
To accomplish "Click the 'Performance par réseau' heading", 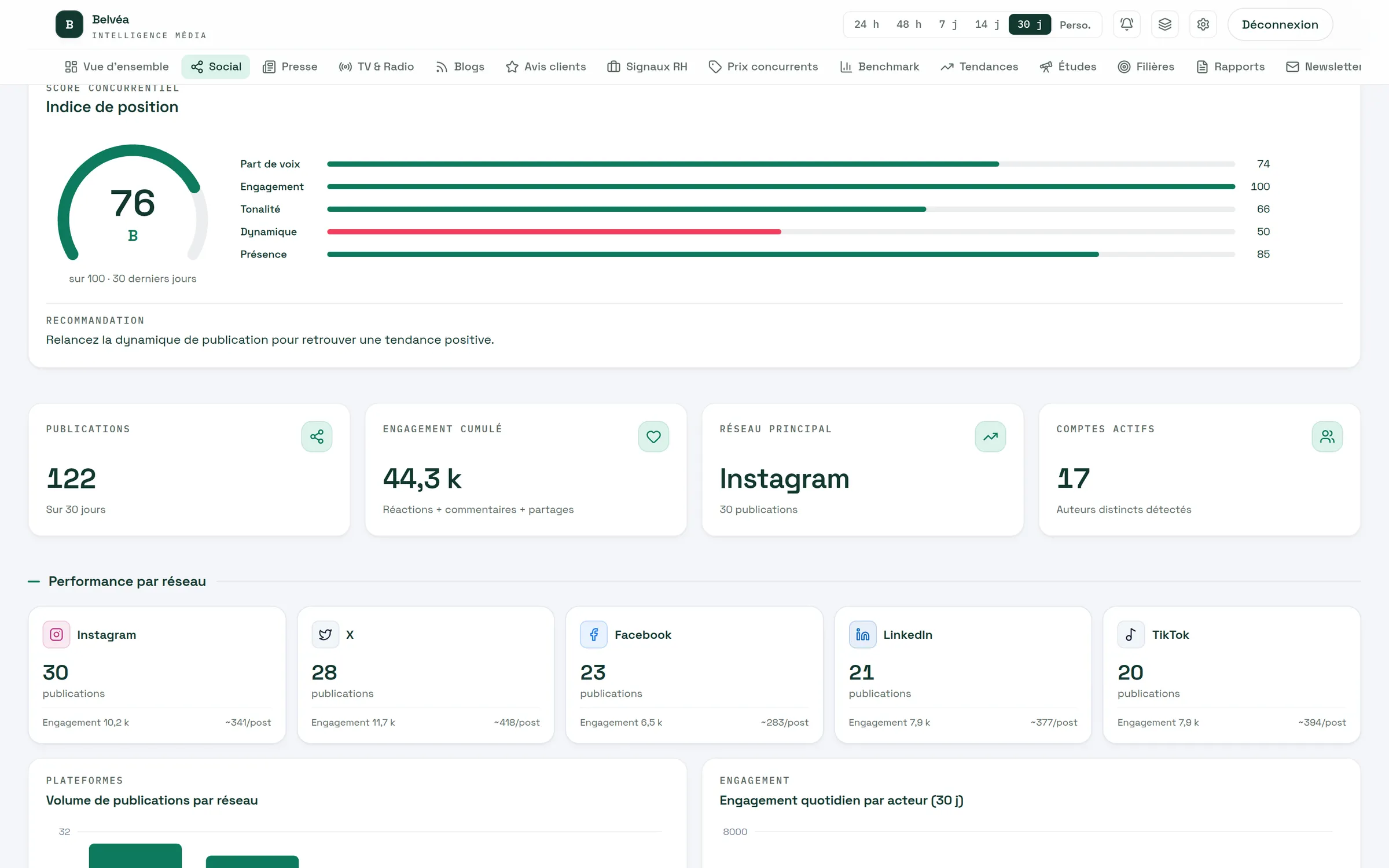I will pos(127,581).
